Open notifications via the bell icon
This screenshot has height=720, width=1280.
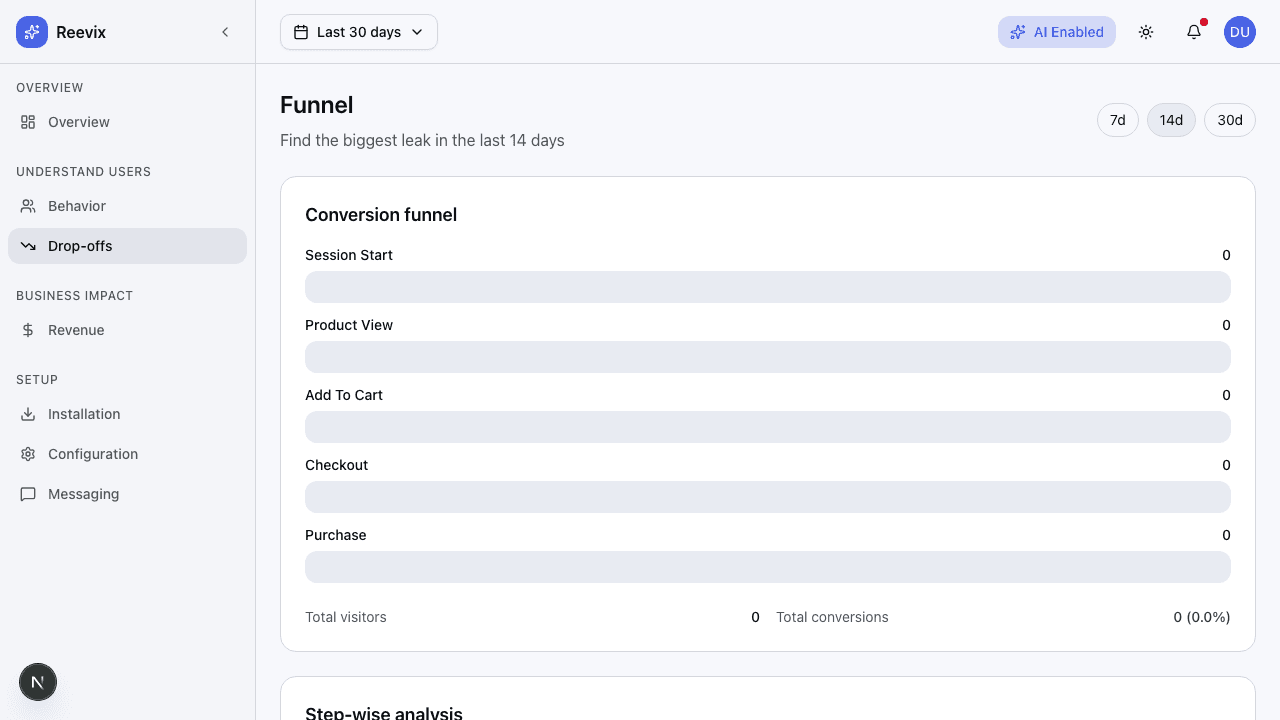click(1194, 32)
